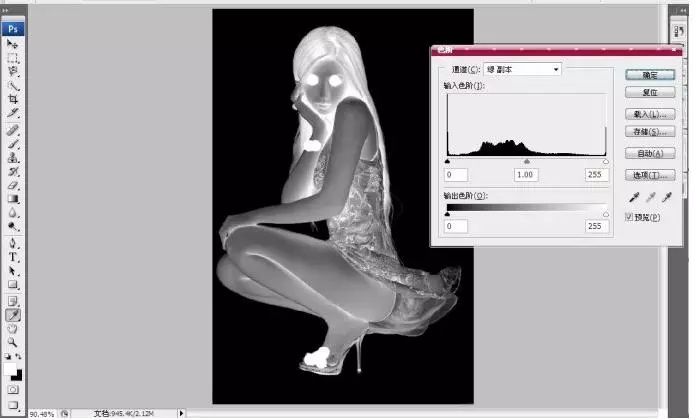Click the input white point slider
The width and height of the screenshot is (696, 420).
pos(606,162)
